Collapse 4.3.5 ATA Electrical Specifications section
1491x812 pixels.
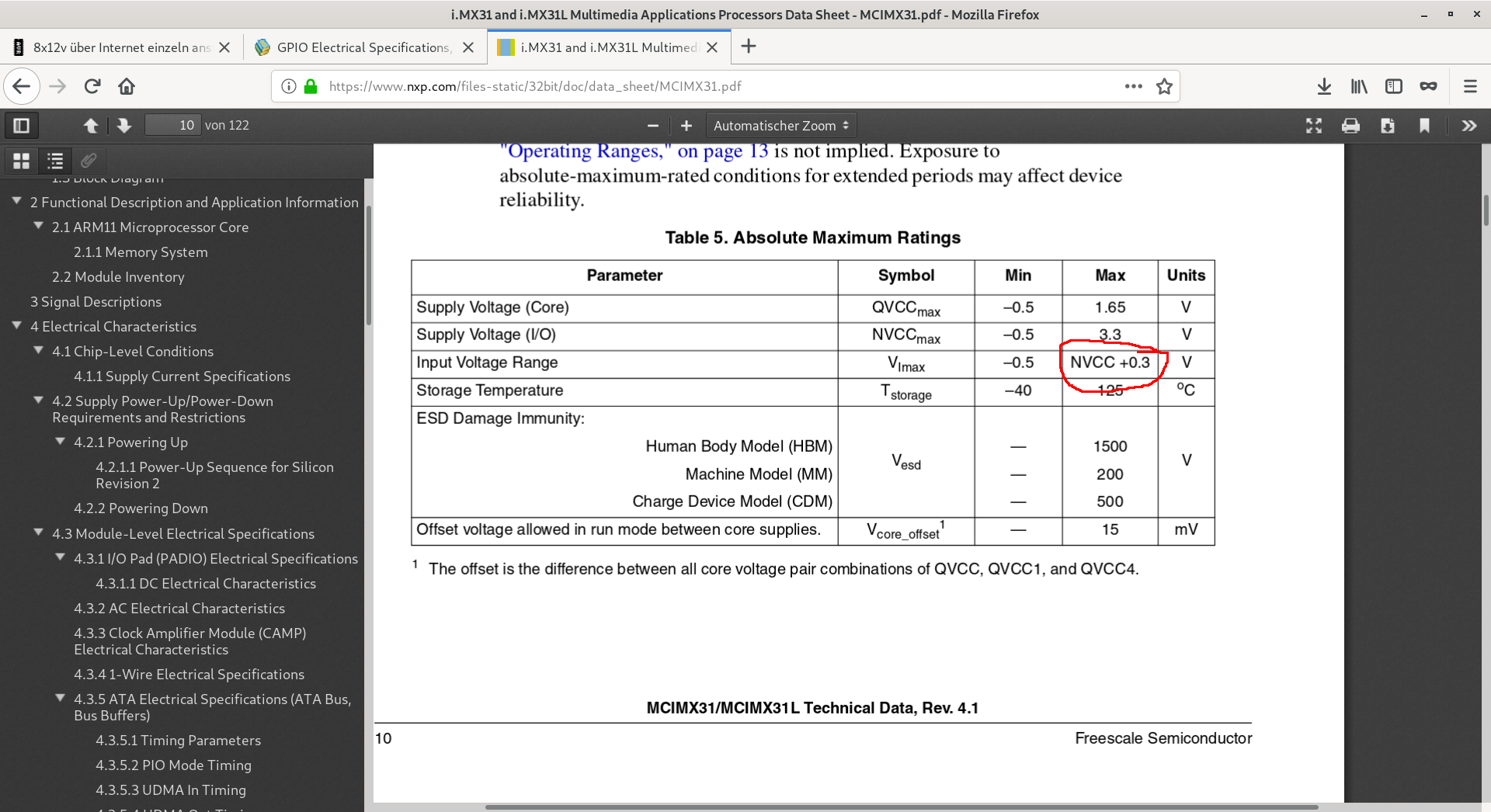pos(60,698)
